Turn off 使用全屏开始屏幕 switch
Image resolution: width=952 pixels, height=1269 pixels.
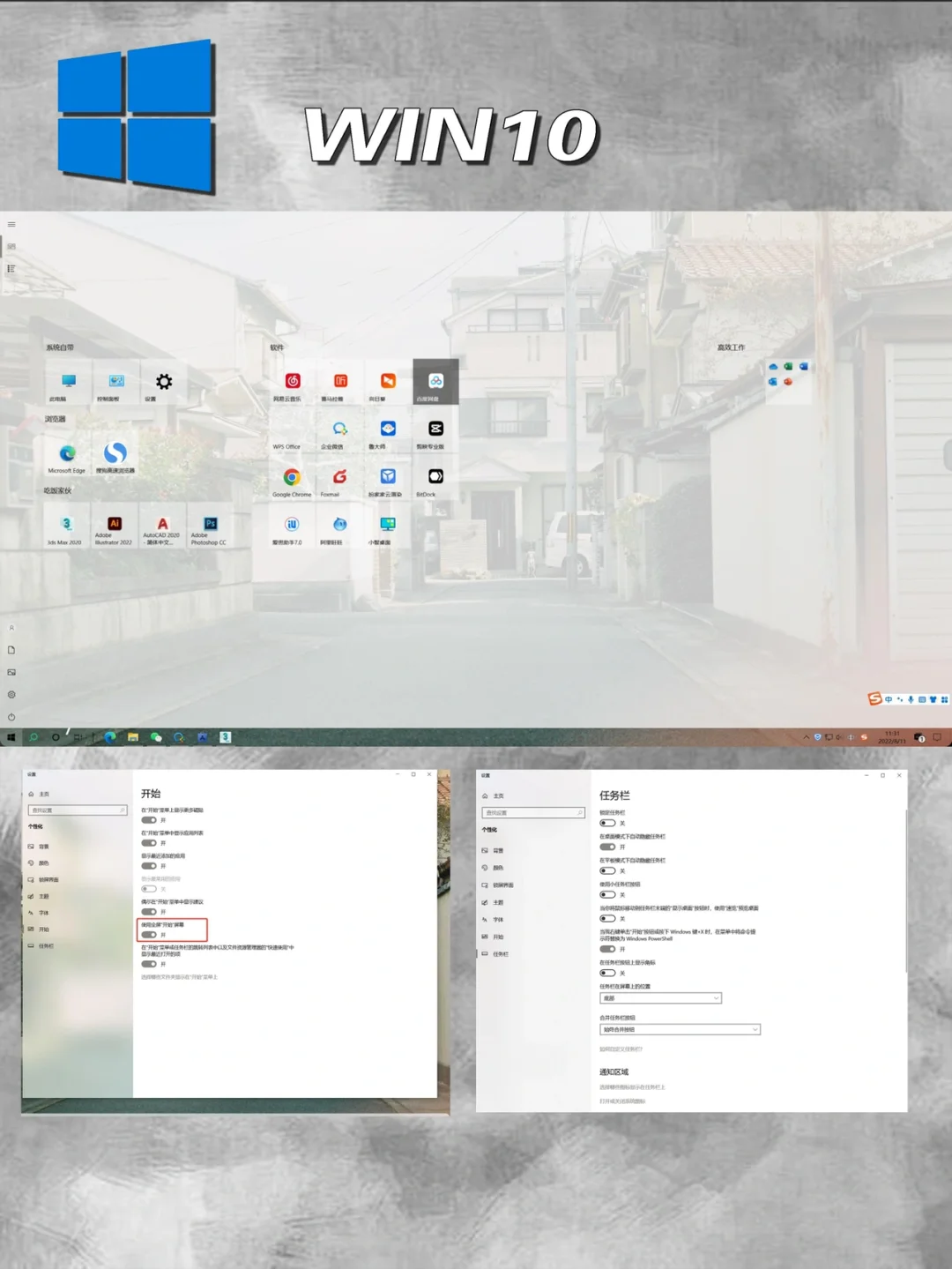point(149,935)
